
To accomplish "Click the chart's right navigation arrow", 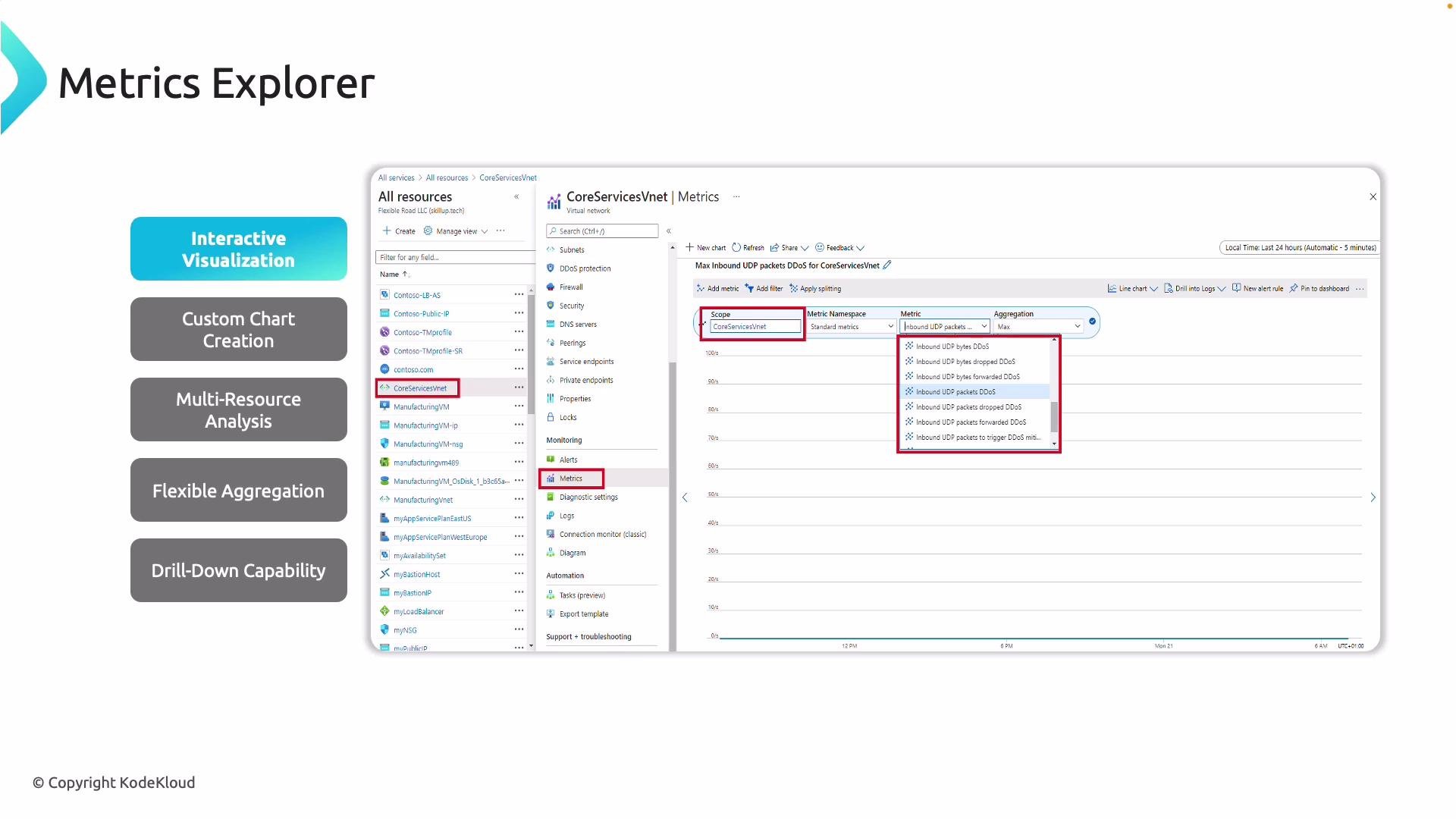I will tap(1373, 497).
